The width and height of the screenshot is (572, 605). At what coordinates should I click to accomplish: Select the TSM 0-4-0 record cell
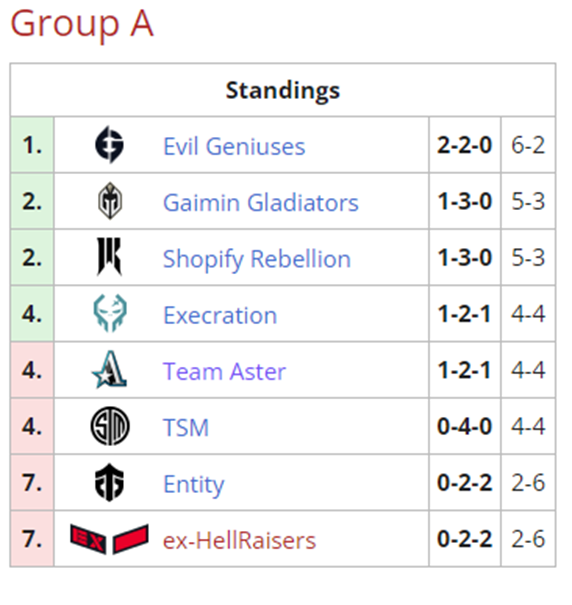(x=465, y=426)
